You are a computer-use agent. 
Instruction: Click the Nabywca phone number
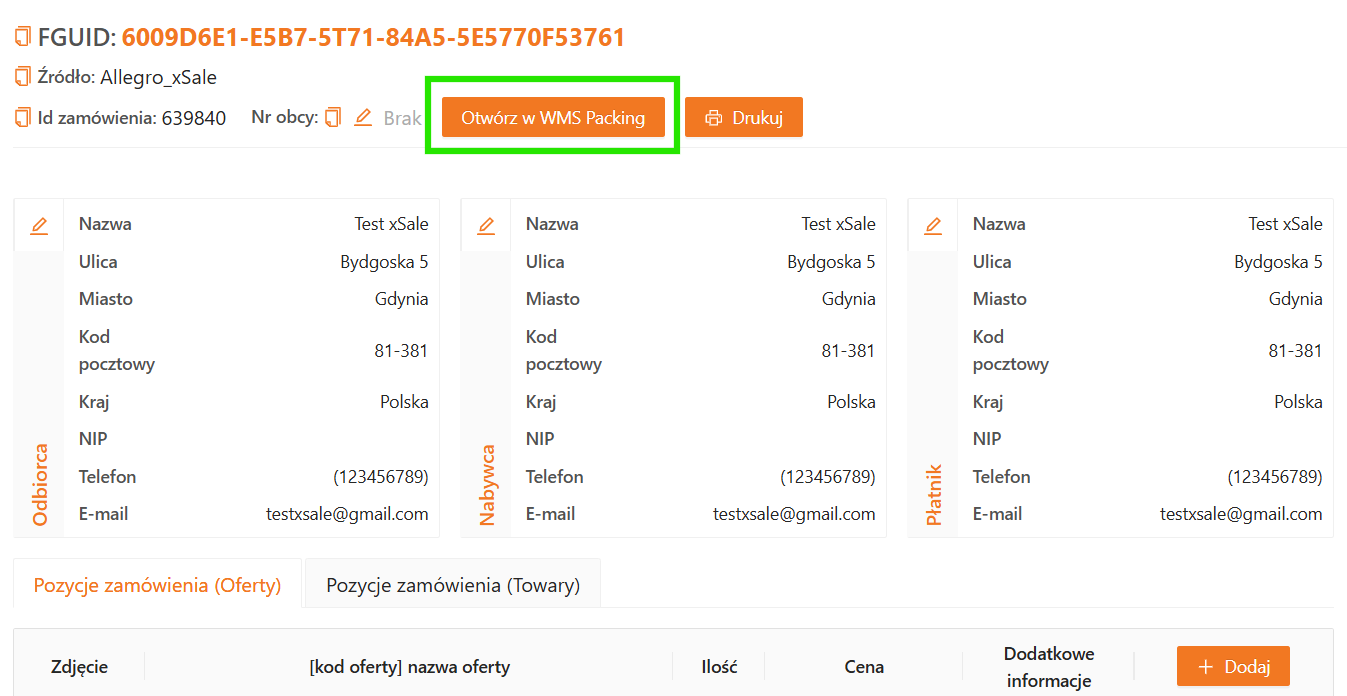click(x=827, y=477)
